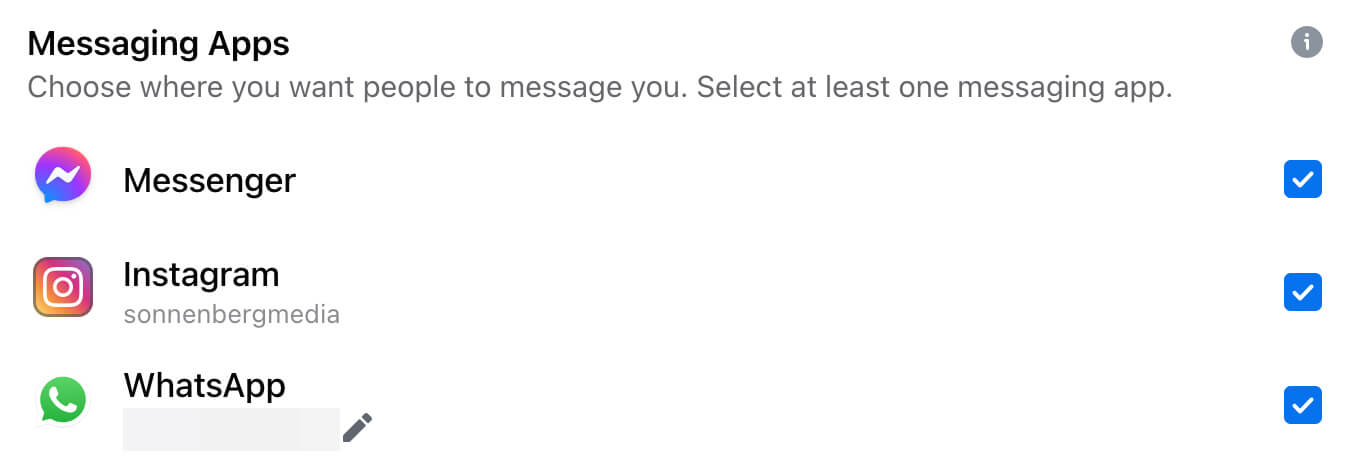
Task: Toggle the WhatsApp checkbox off
Action: pos(1303,405)
